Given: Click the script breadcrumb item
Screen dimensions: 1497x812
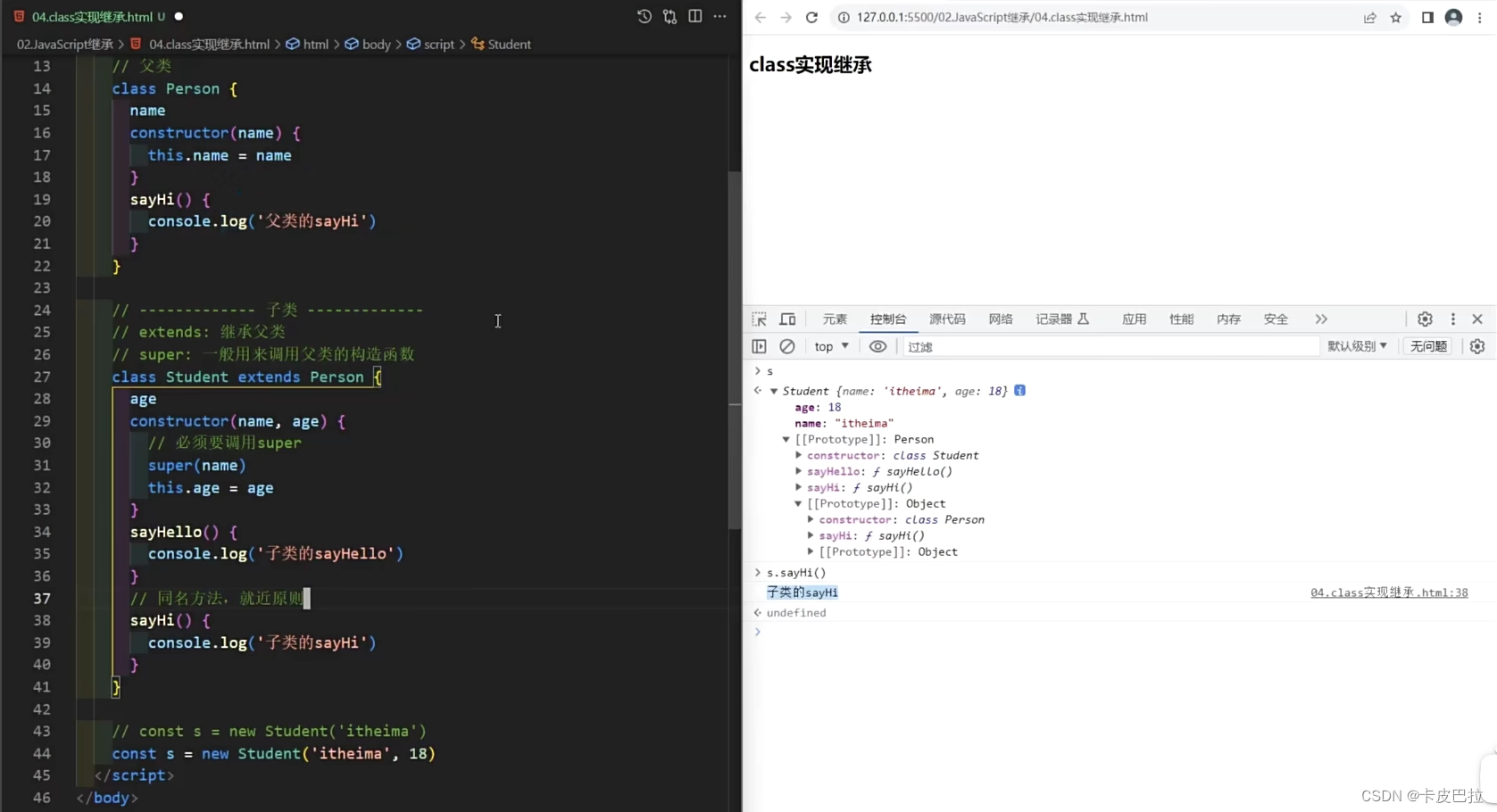Looking at the screenshot, I should [x=430, y=44].
